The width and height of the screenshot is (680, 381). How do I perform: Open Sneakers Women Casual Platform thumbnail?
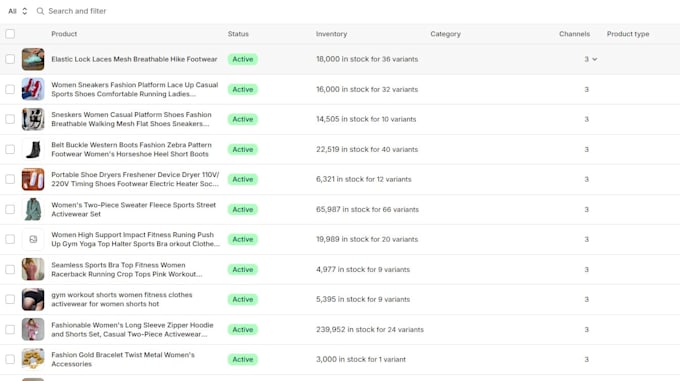coord(33,119)
